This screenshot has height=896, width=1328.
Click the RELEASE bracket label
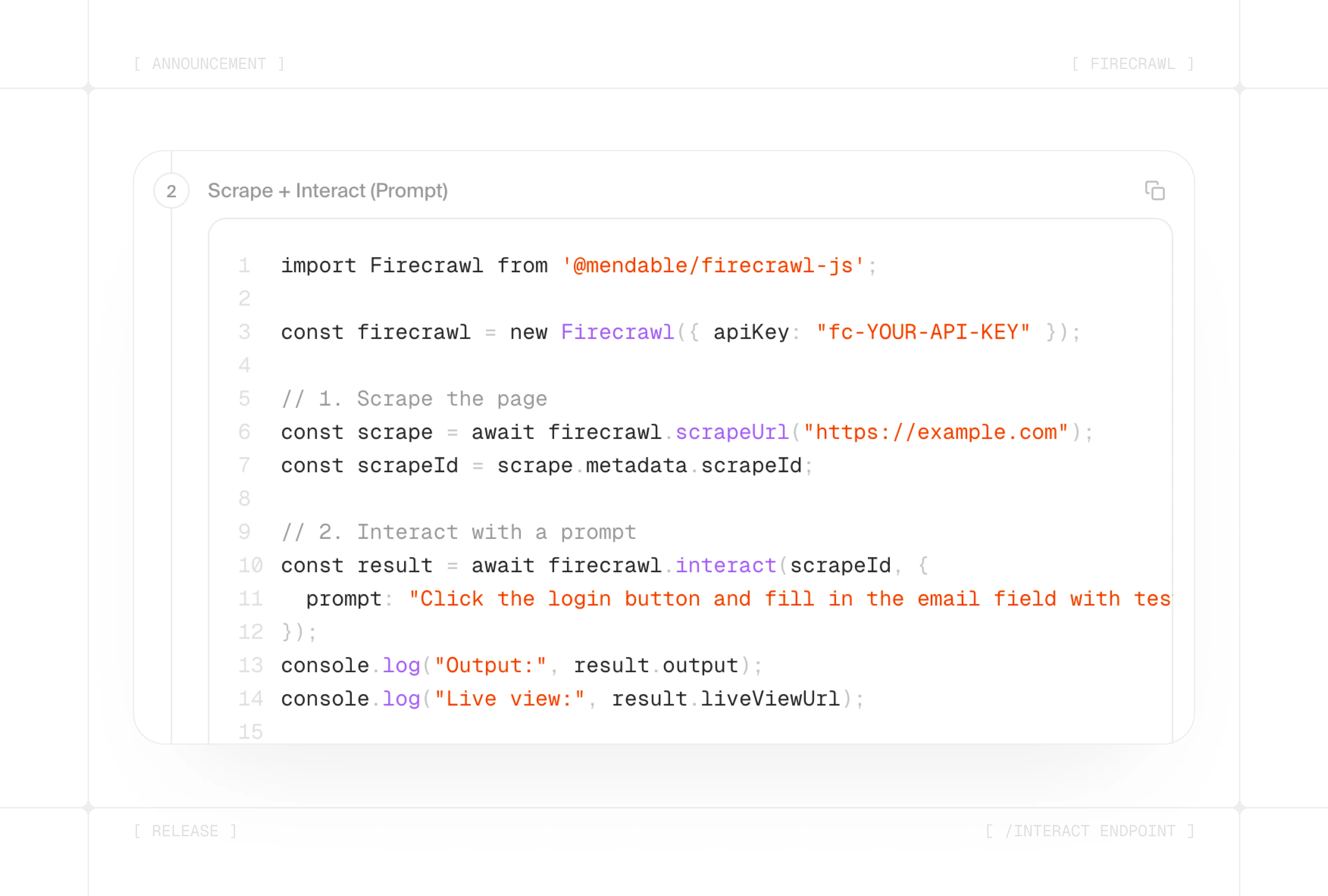185,831
